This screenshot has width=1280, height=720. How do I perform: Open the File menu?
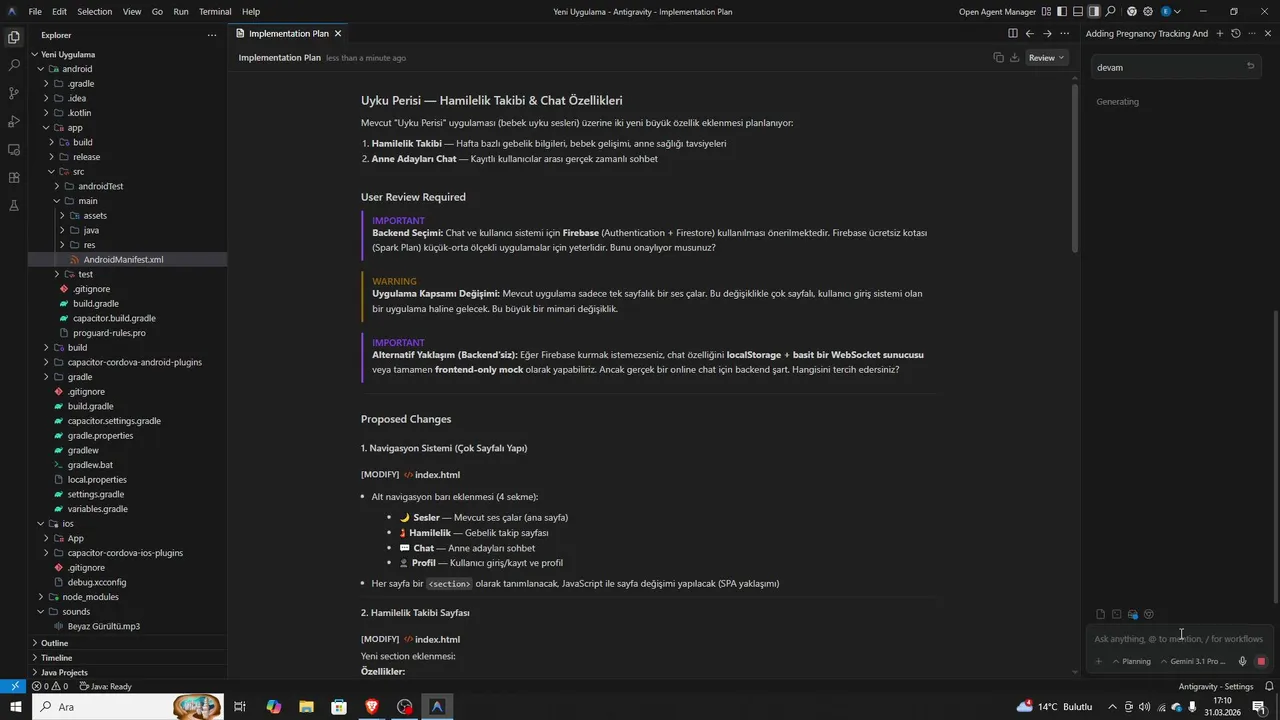coord(35,12)
